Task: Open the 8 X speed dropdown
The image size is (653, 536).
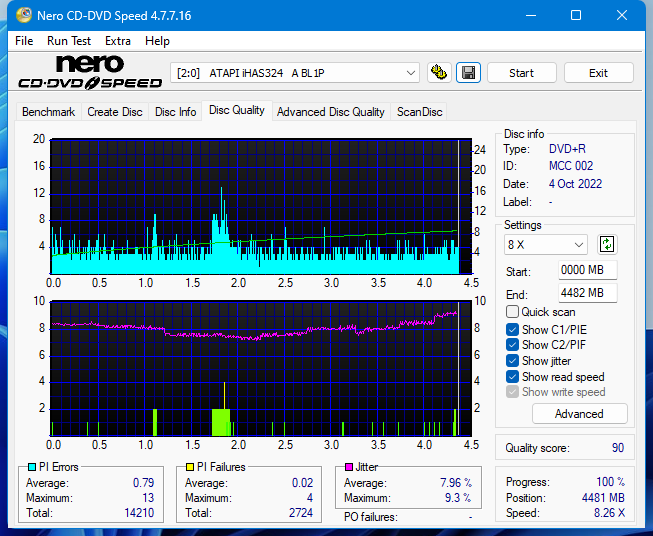Action: pyautogui.click(x=546, y=244)
